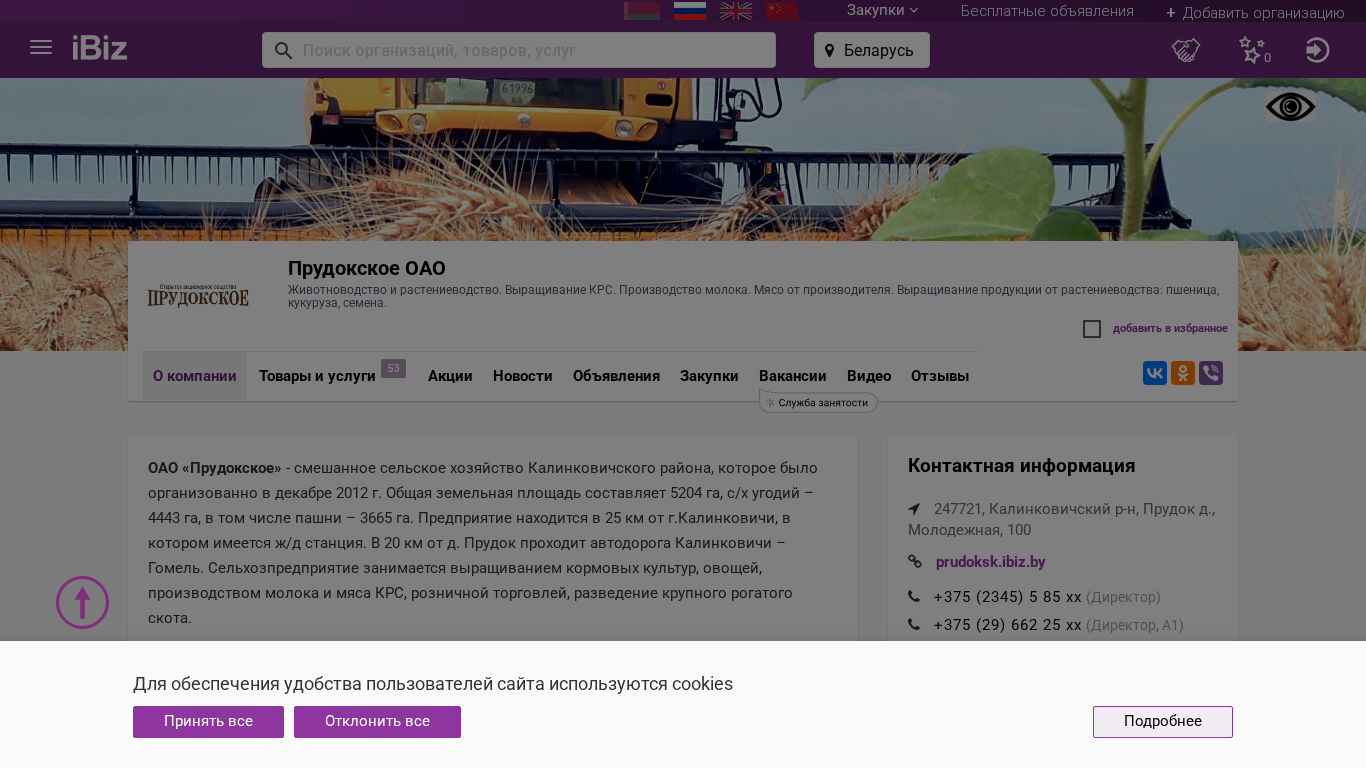Click Принять все cookies button
Screen dimensions: 1366x768
click(208, 722)
